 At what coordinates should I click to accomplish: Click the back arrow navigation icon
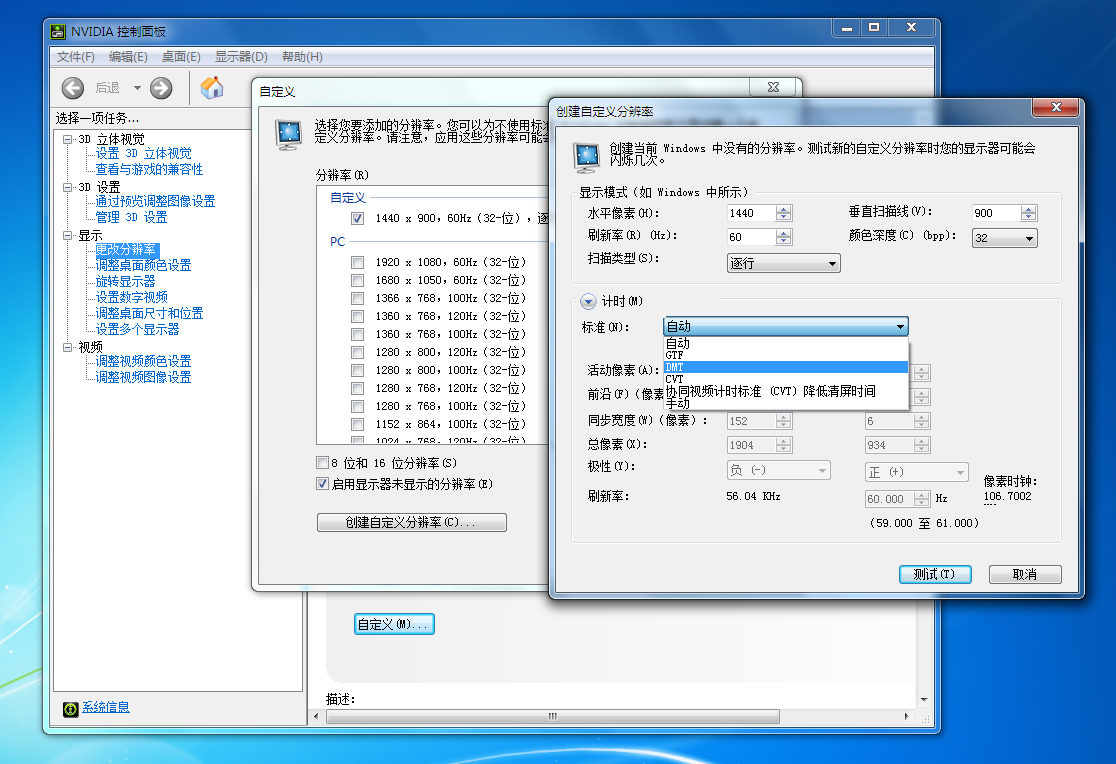(x=73, y=88)
